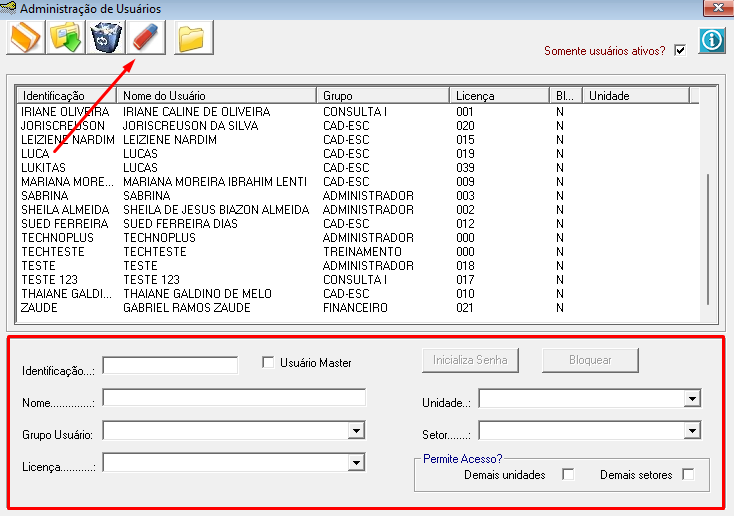The width and height of the screenshot is (734, 516).
Task: Click the FINANCEIRO group cell
Action: (355, 309)
